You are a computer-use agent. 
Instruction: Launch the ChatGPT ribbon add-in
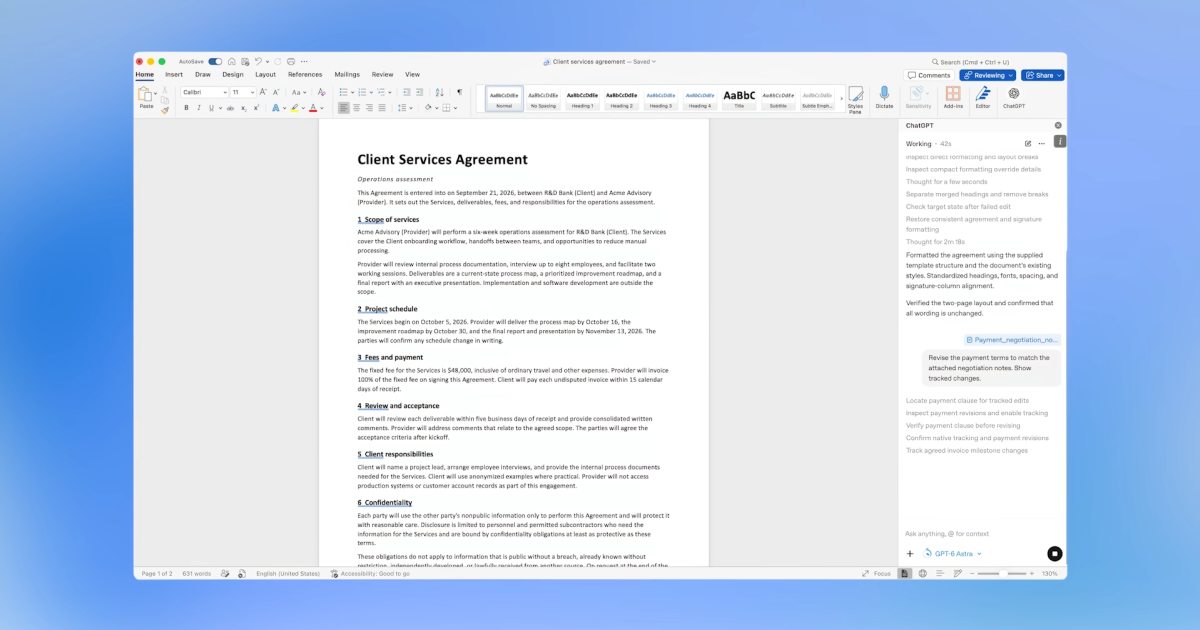1014,97
